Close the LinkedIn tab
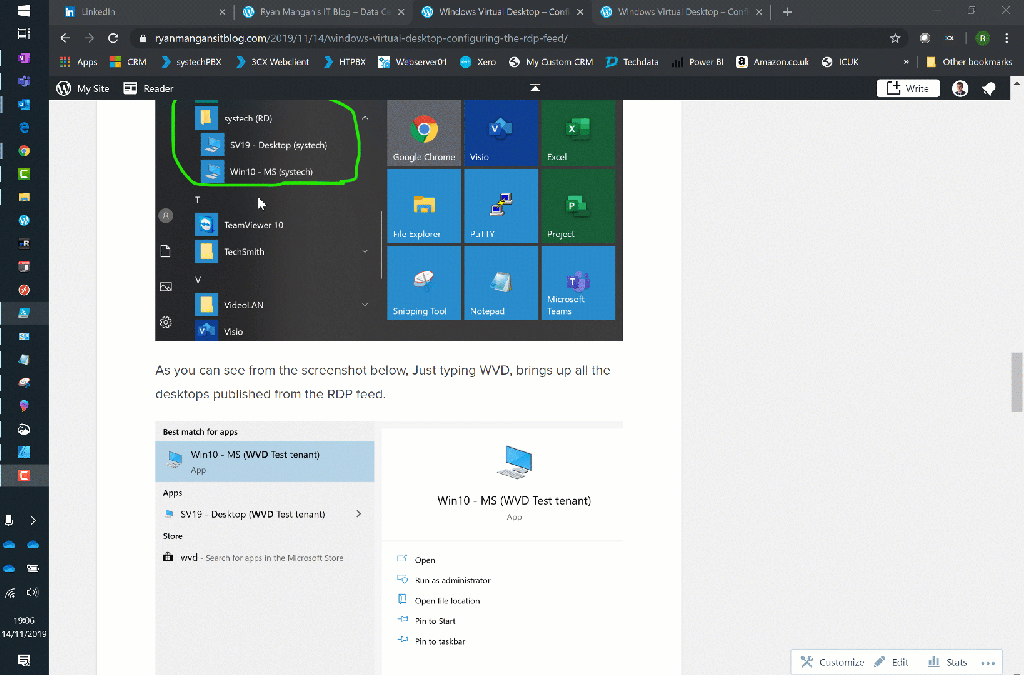 pos(222,12)
